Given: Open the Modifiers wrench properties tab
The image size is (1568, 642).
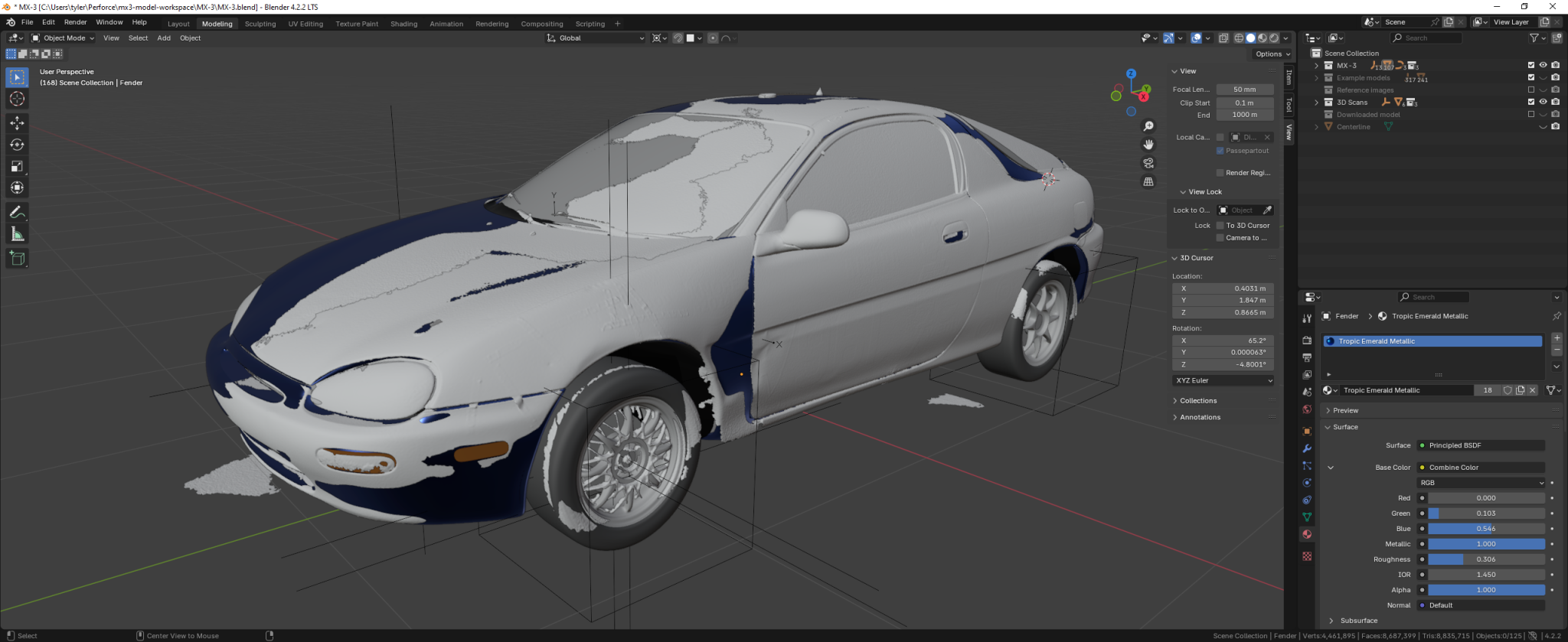Looking at the screenshot, I should [1307, 448].
